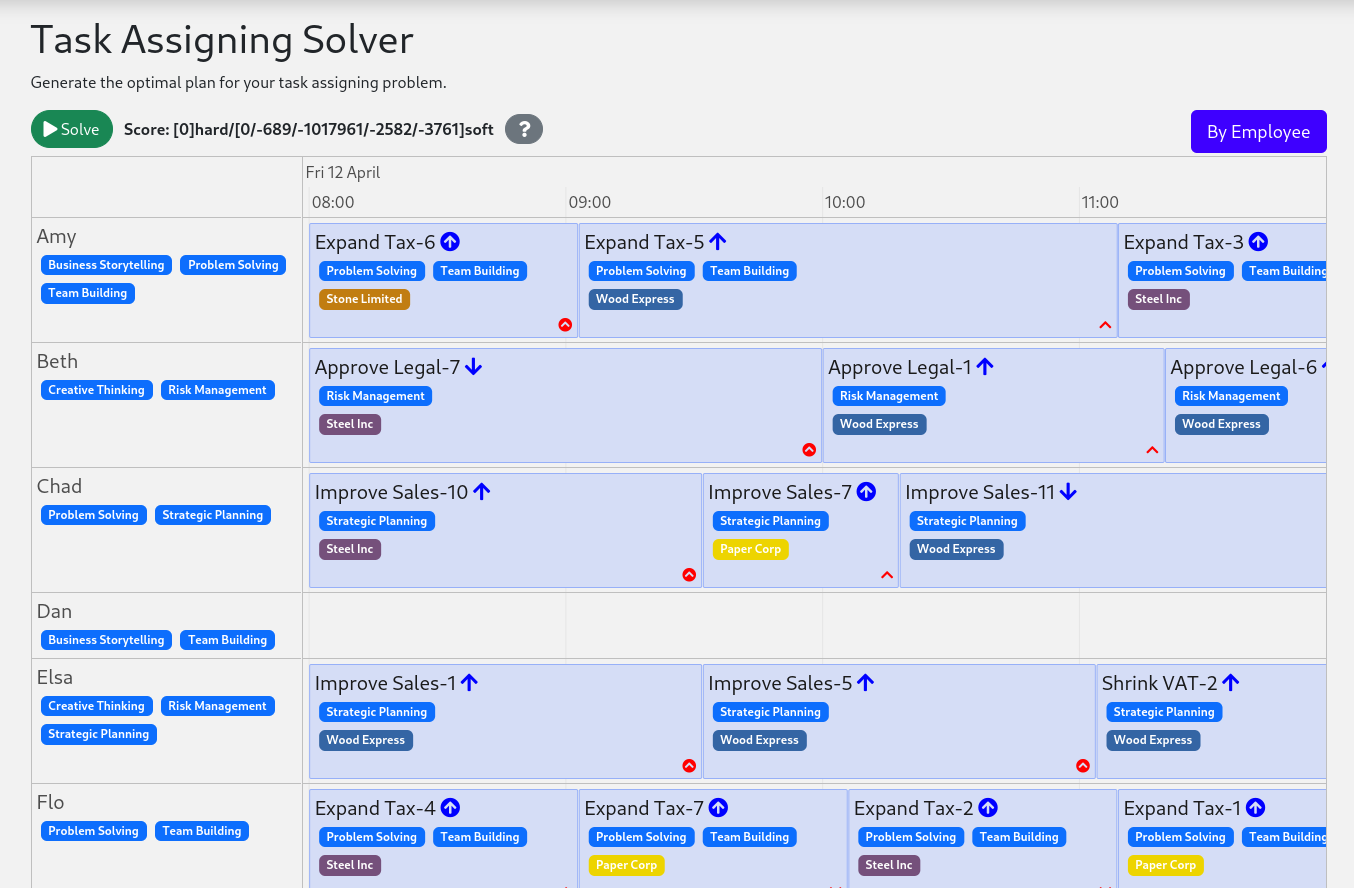Click employee name Chad
Viewport: 1354px width, 888px height.
pos(59,486)
